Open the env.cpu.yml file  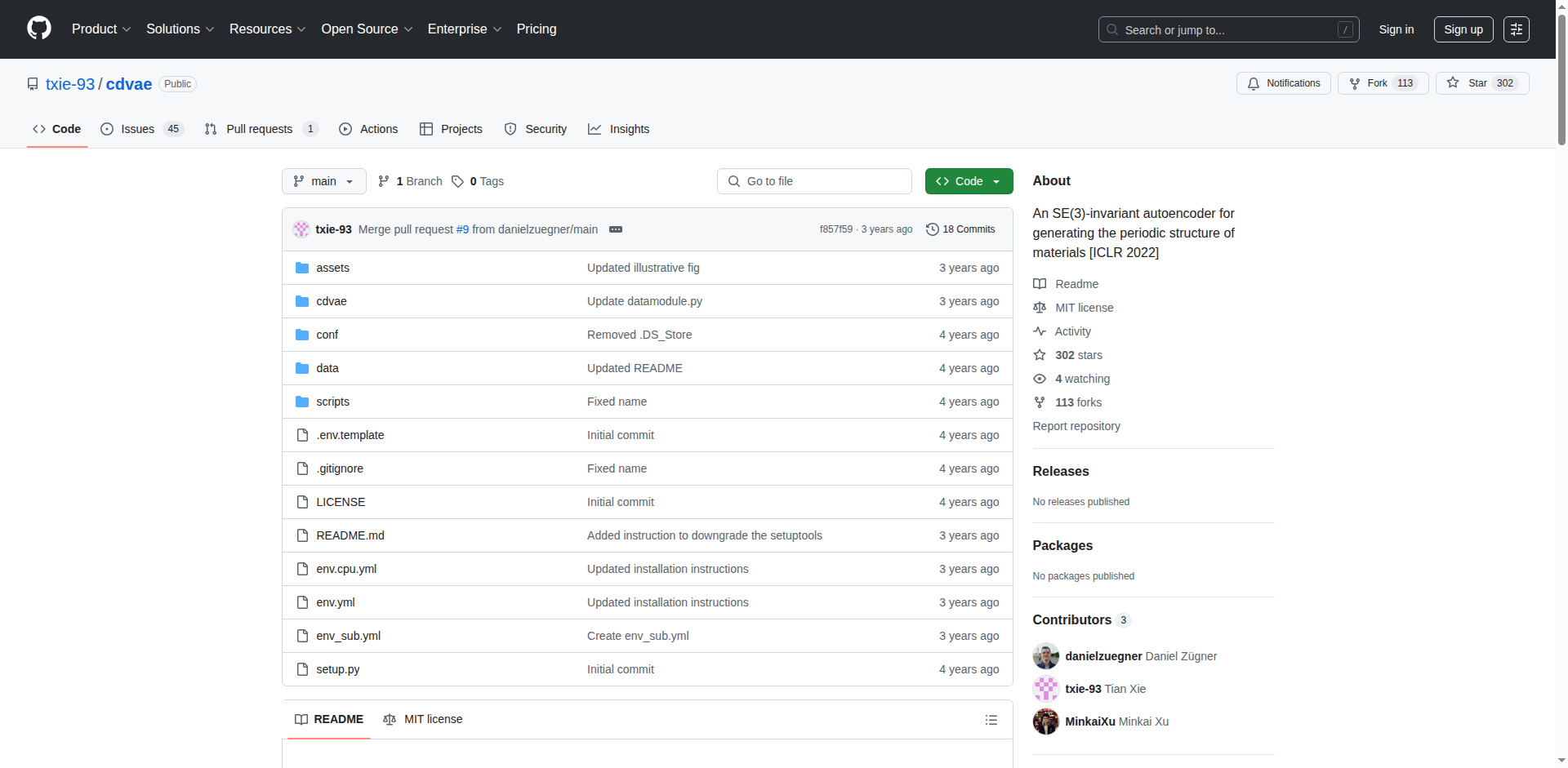(x=346, y=569)
